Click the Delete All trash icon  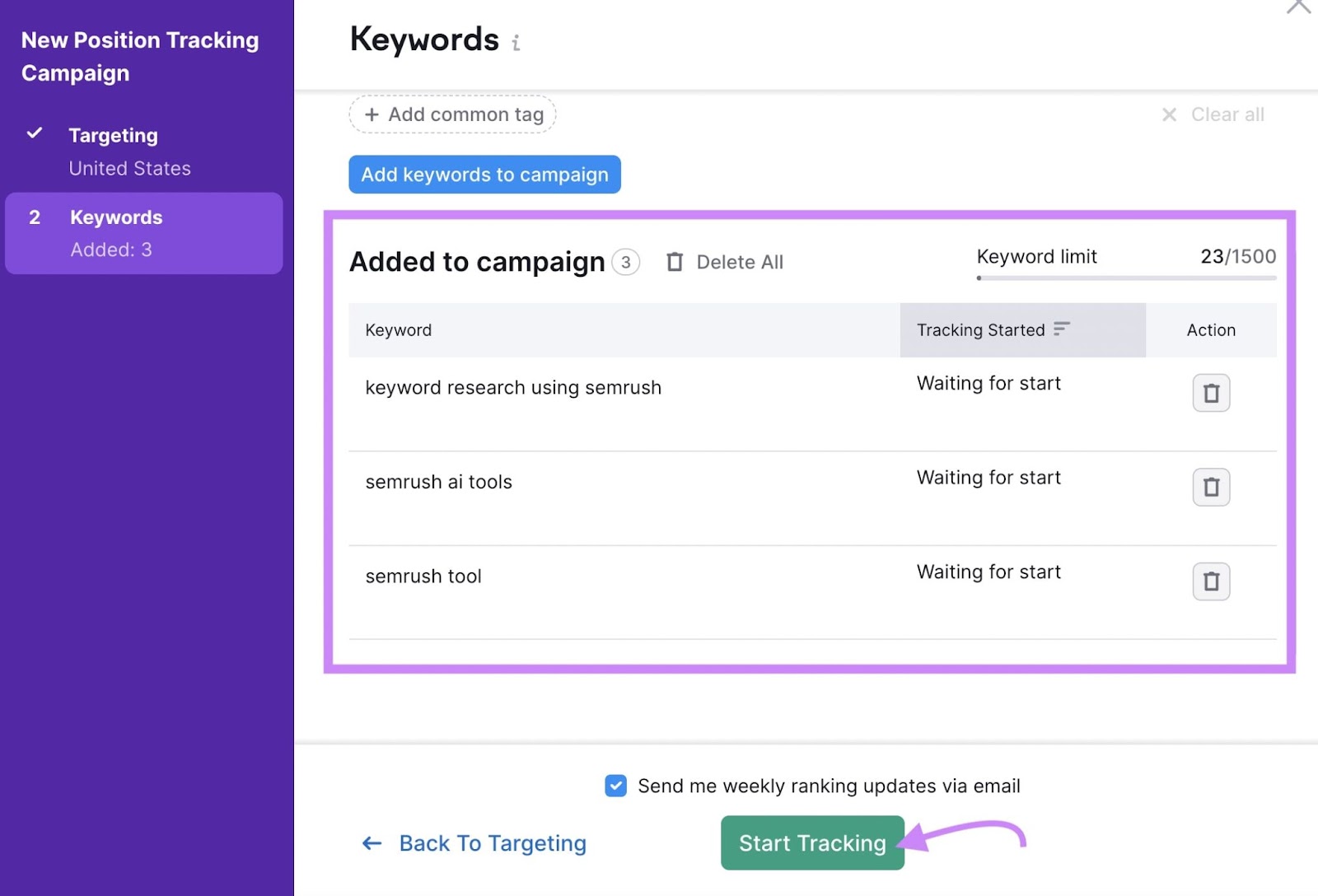point(675,261)
